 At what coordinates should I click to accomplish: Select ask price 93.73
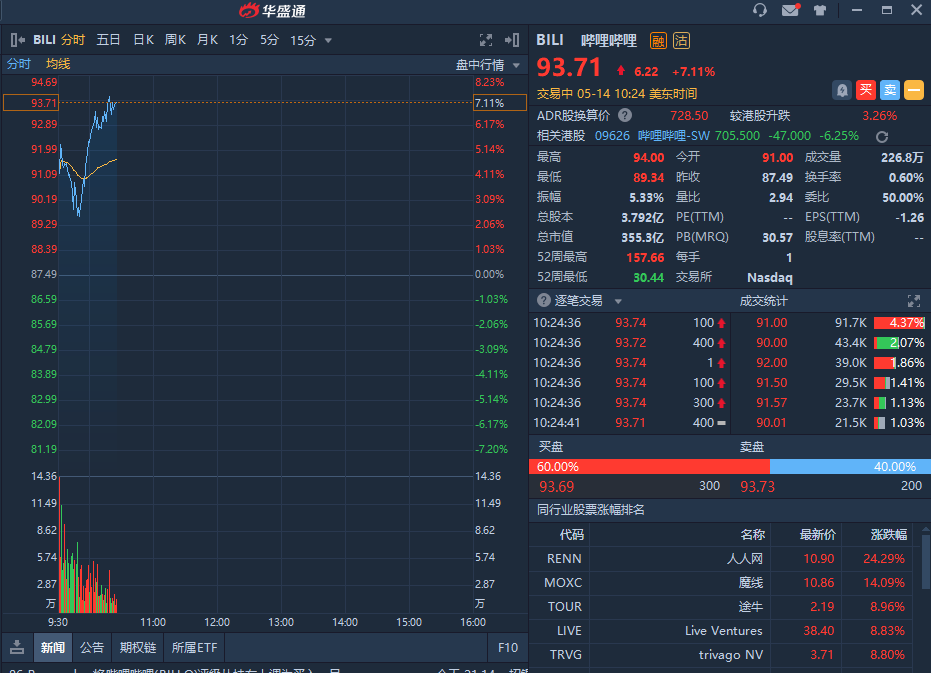pos(757,486)
